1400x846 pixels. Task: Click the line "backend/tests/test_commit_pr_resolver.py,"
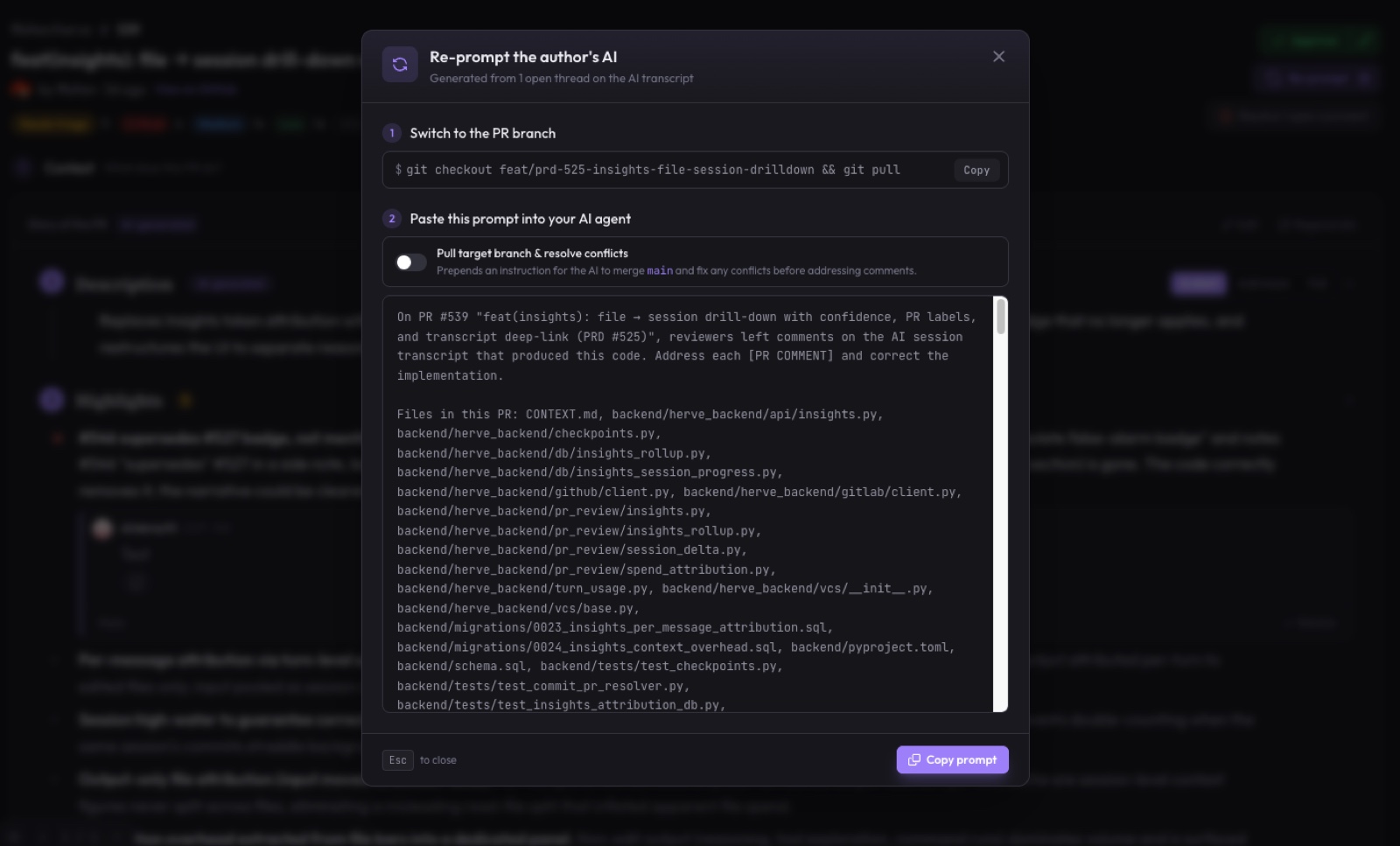click(x=543, y=687)
